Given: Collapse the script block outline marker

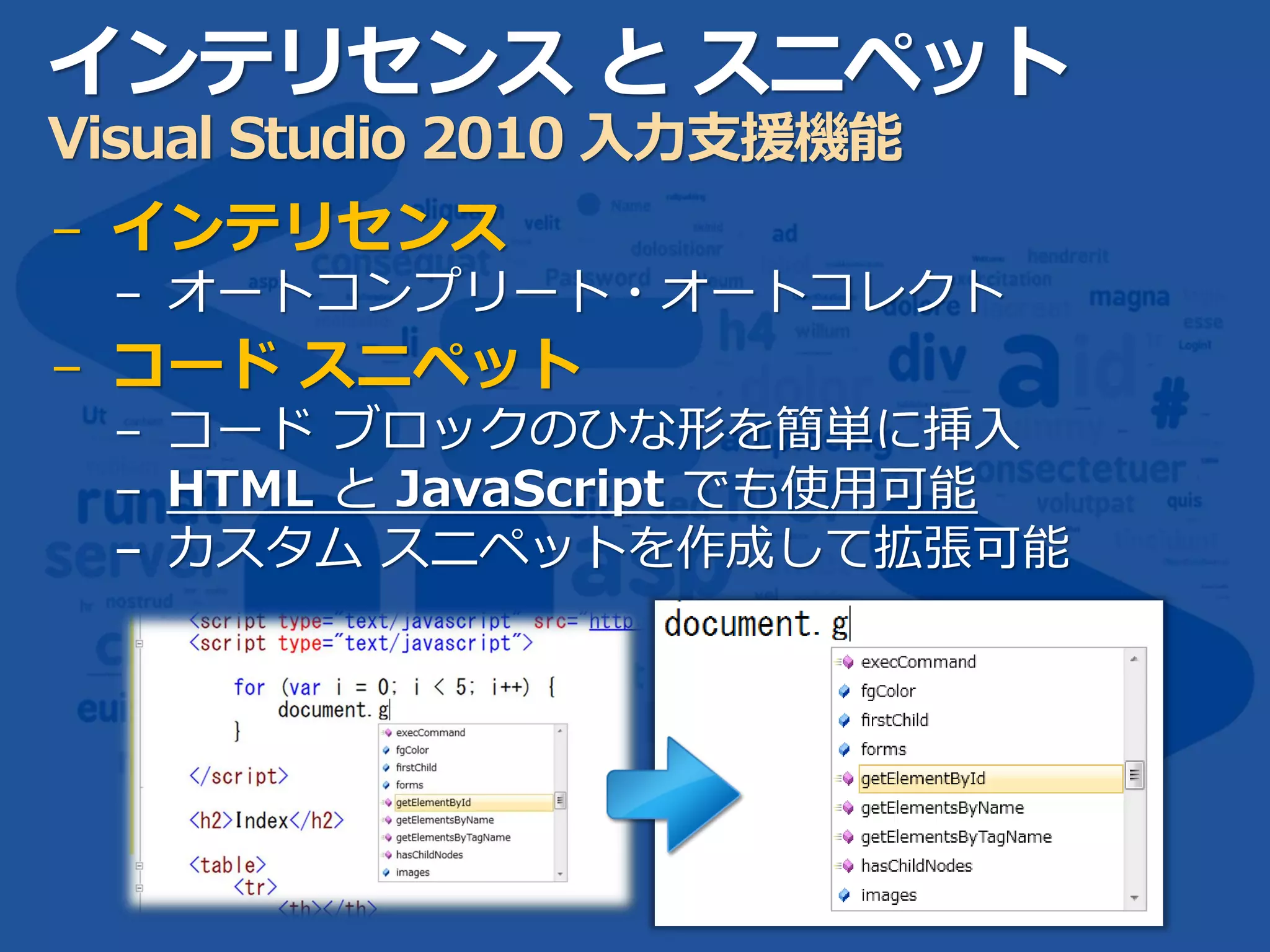Looking at the screenshot, I should click(x=140, y=644).
